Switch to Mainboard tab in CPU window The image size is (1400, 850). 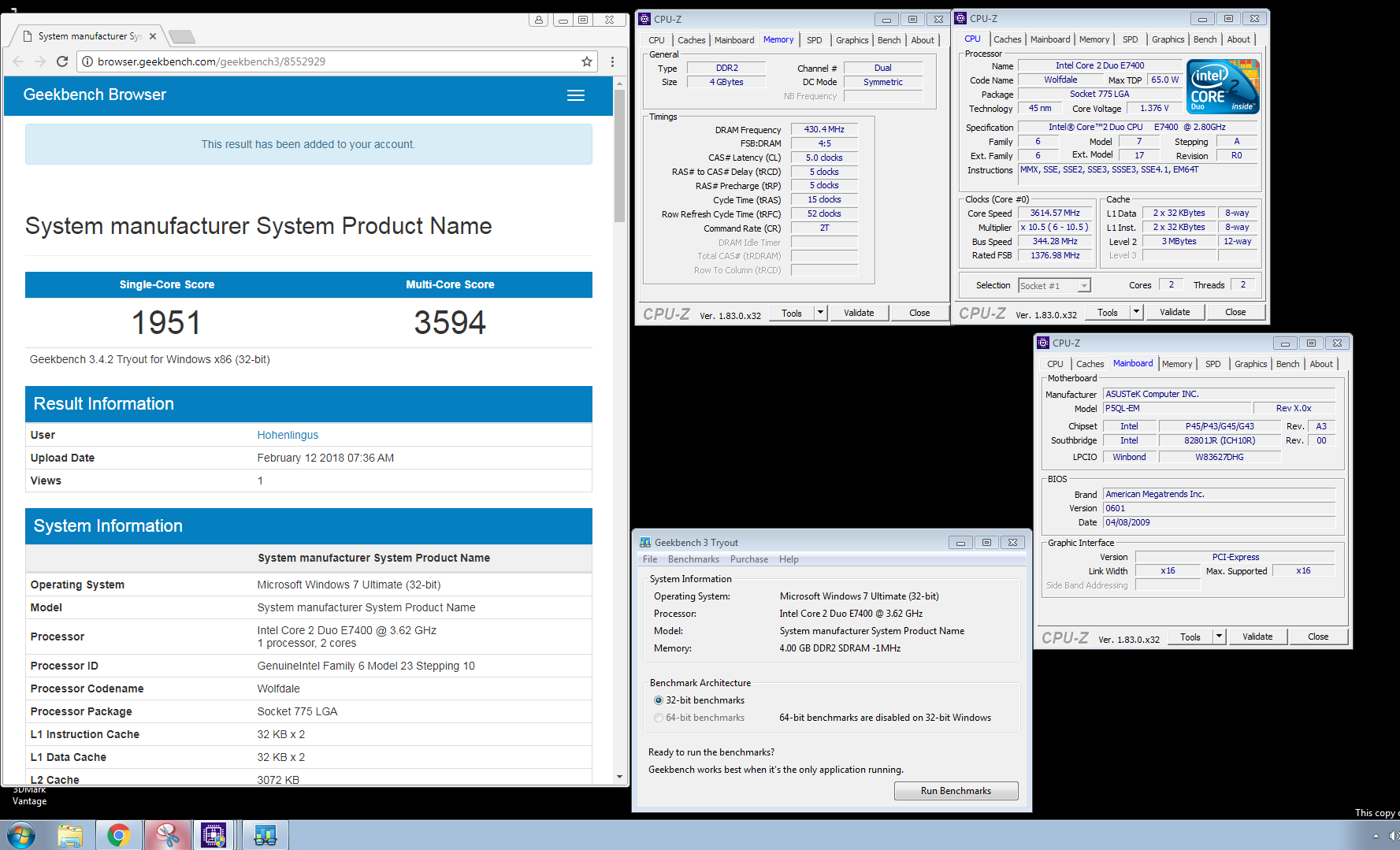1049,39
